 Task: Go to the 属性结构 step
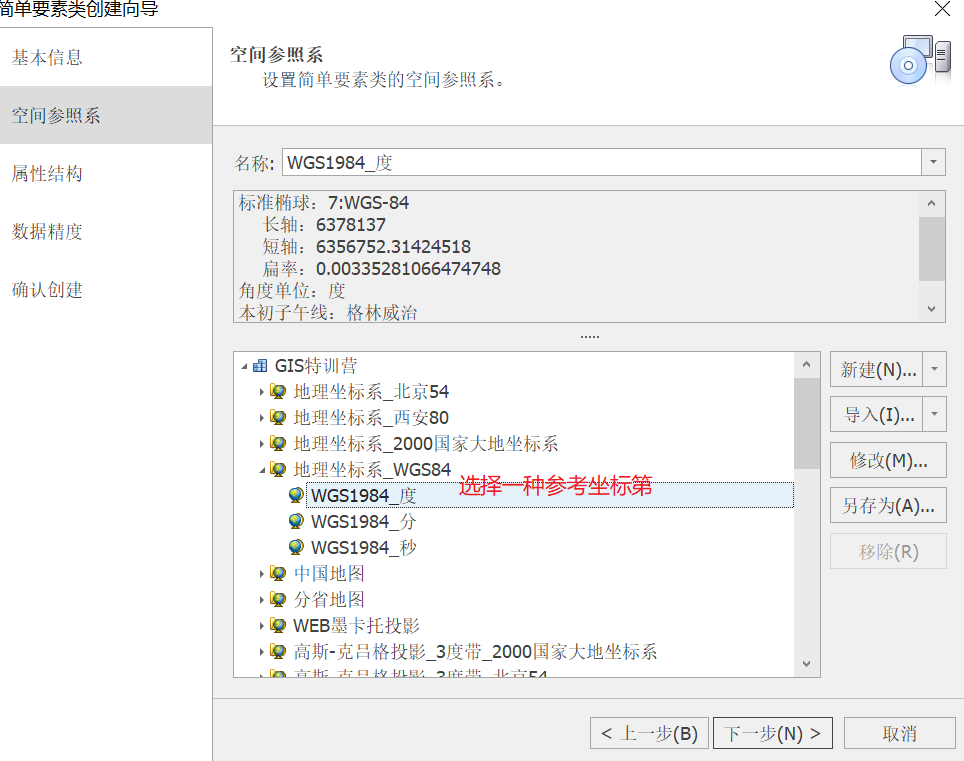(106, 173)
